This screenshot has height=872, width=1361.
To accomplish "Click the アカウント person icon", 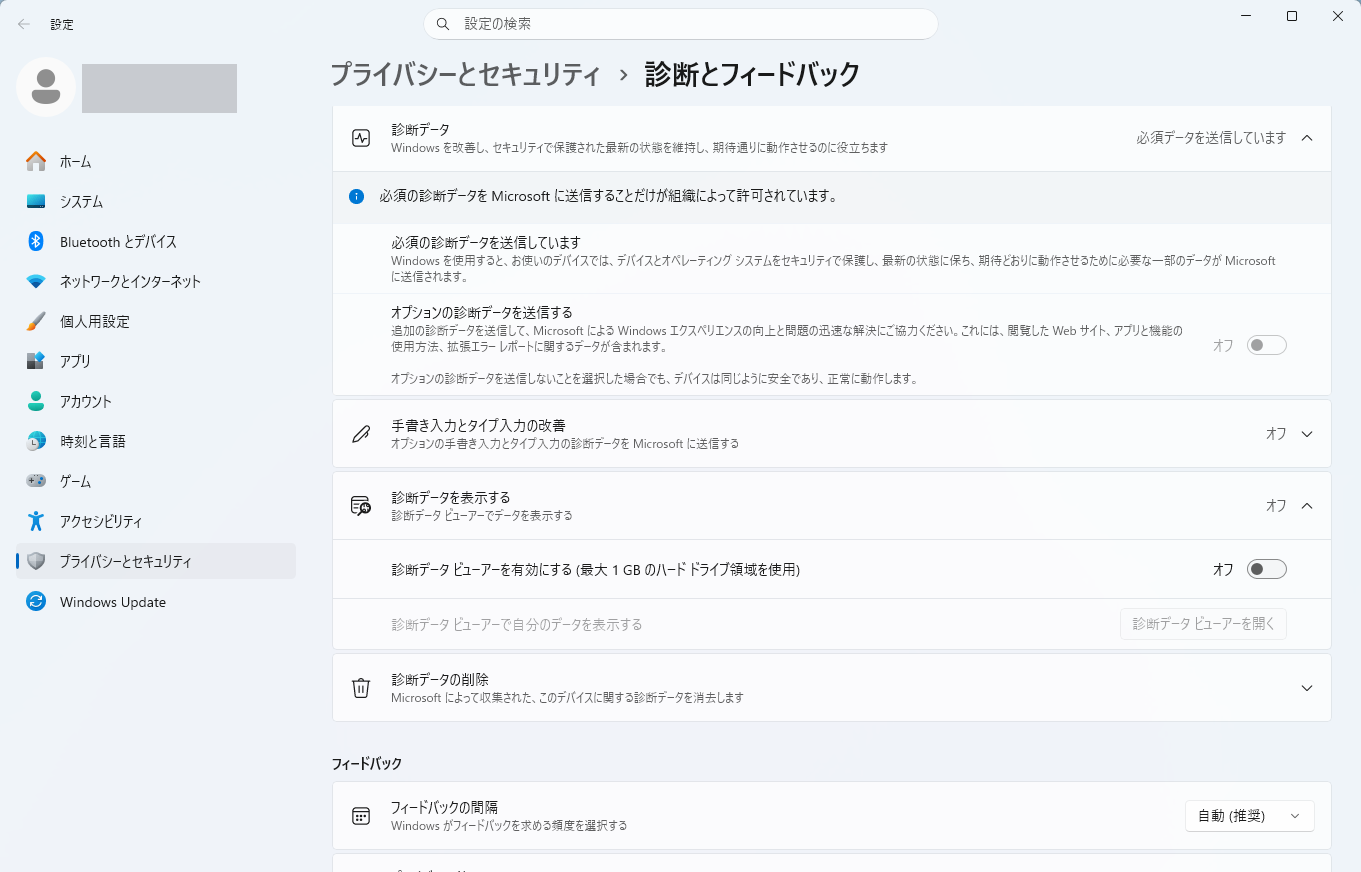I will pos(36,401).
